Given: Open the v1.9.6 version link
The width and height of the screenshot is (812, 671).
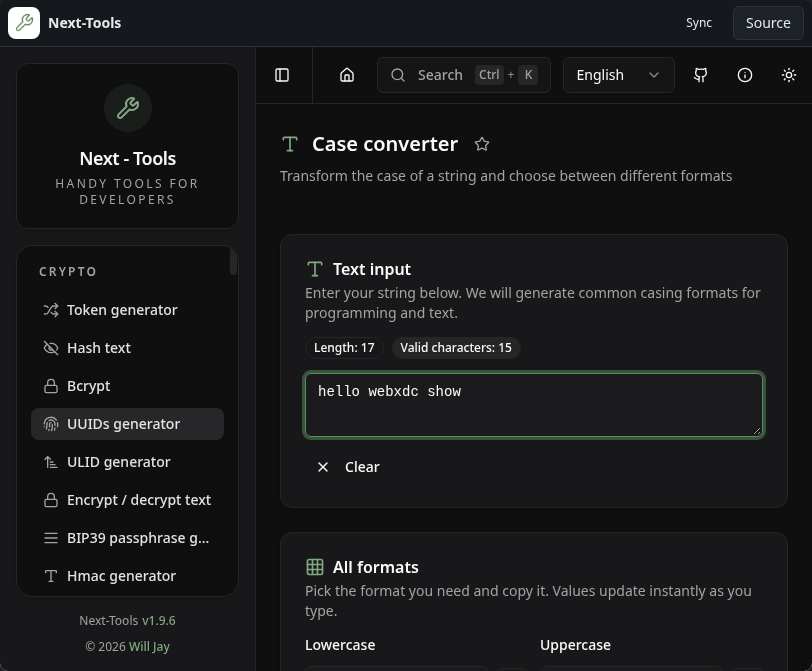Looking at the screenshot, I should (159, 620).
